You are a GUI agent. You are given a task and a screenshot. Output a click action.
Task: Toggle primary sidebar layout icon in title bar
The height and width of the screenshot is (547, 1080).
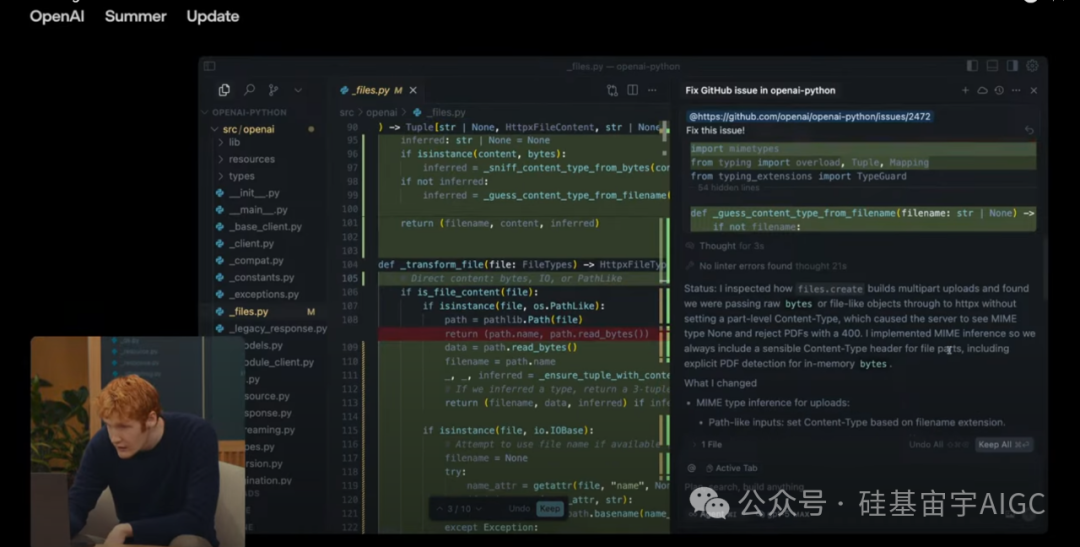[x=972, y=66]
